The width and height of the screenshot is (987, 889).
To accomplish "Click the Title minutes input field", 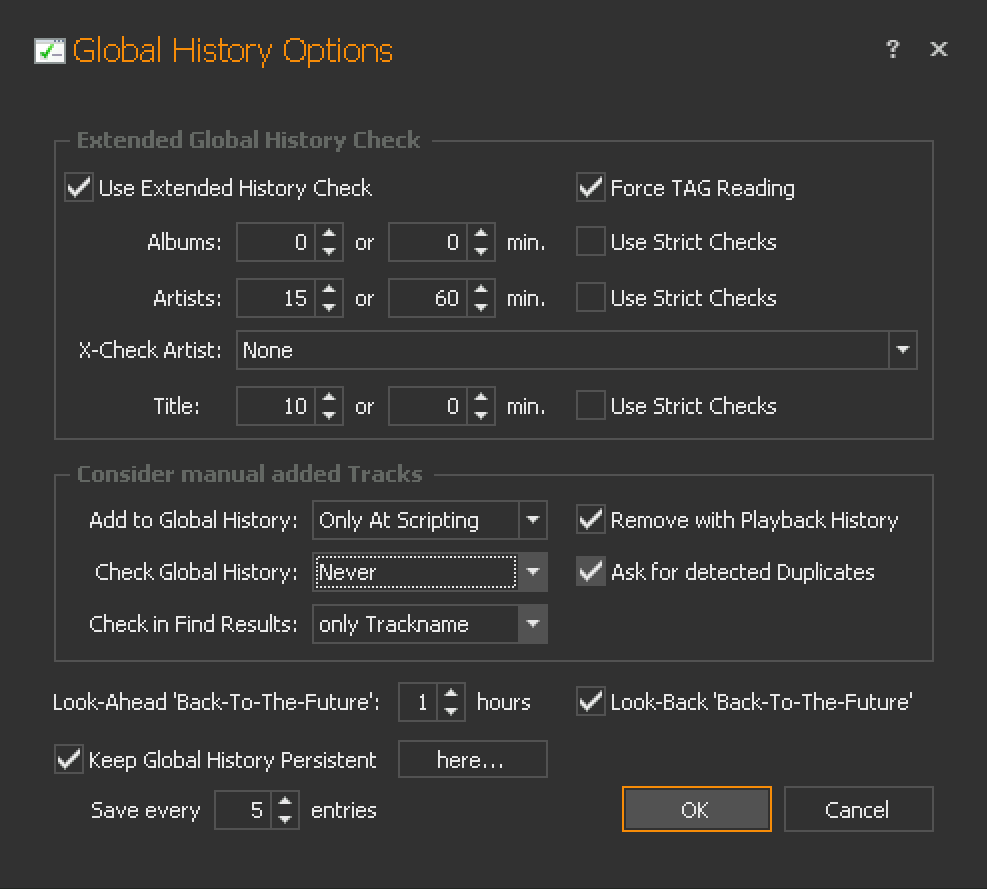I will pyautogui.click(x=428, y=405).
